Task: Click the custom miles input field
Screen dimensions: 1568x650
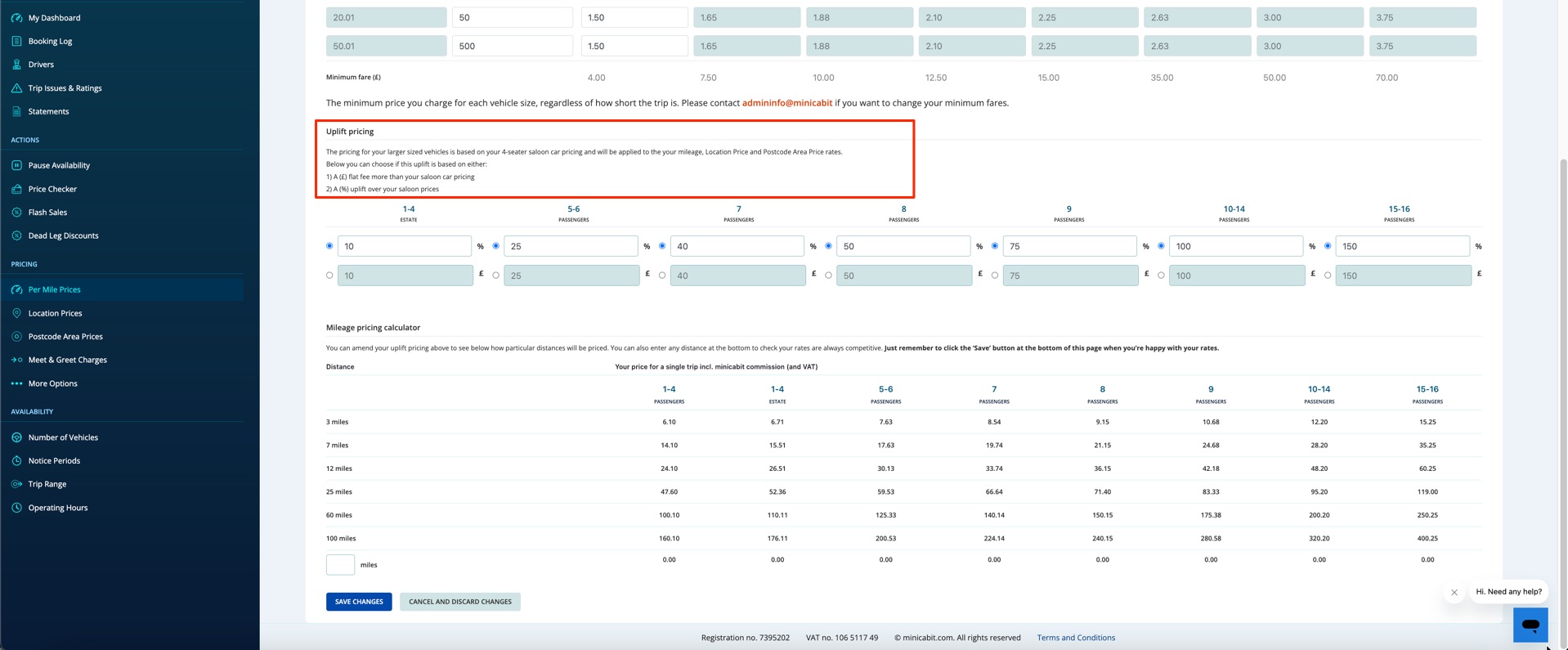Action: point(340,565)
